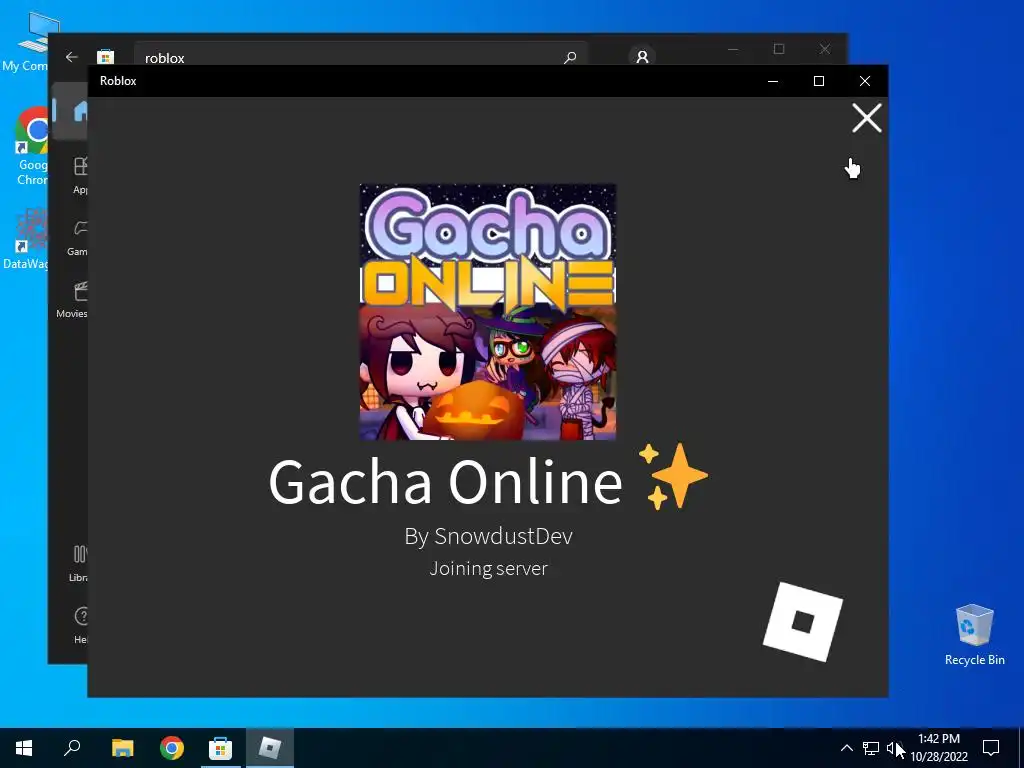Screen dimensions: 1024x768
Task: Click the Microsoft Store logo icon
Action: (x=105, y=57)
